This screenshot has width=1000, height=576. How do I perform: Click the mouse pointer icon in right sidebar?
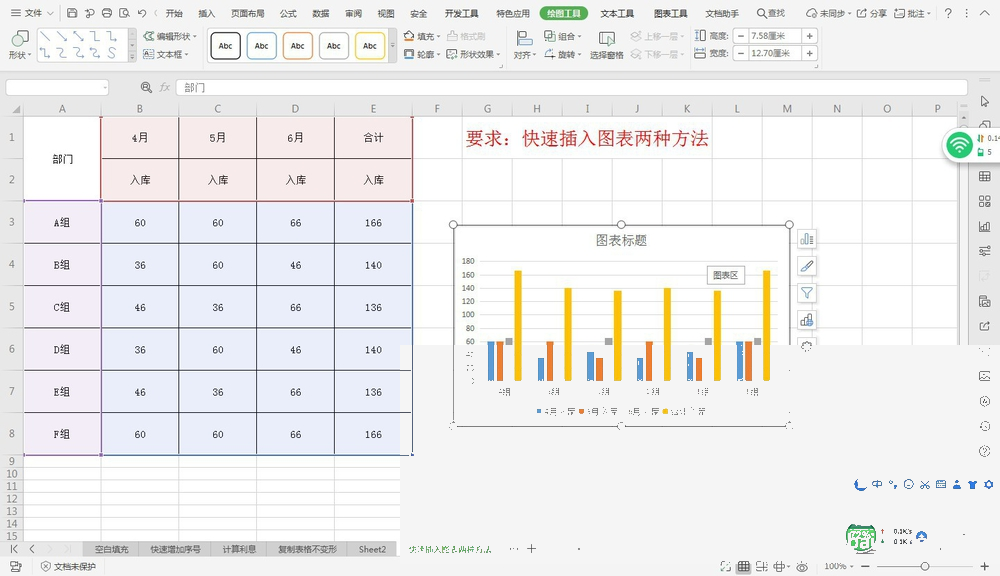[985, 101]
